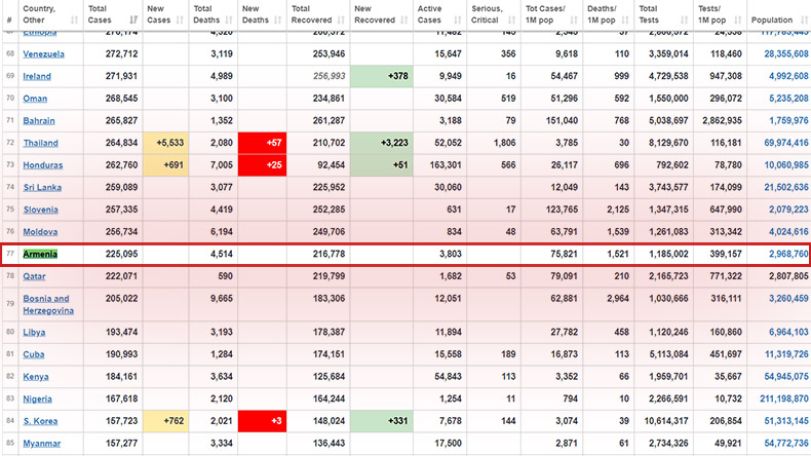Click Honduras new deaths +25 cell
The image size is (811, 456).
pos(262,165)
